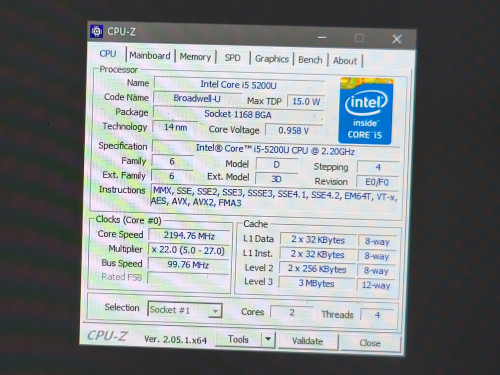Click the Intel Core i5 logo badge
Image resolution: width=500 pixels, height=375 pixels.
(366, 111)
